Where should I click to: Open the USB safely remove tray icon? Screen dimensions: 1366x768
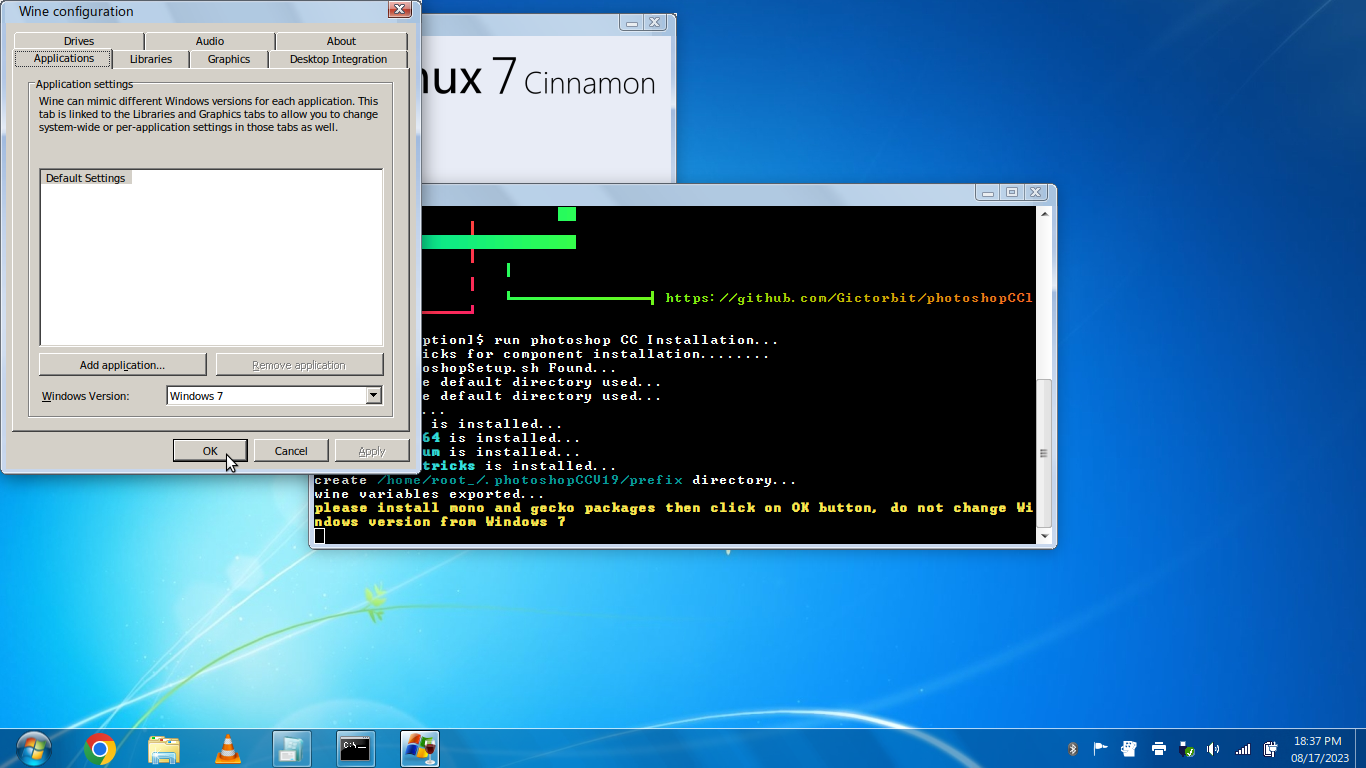click(1187, 748)
